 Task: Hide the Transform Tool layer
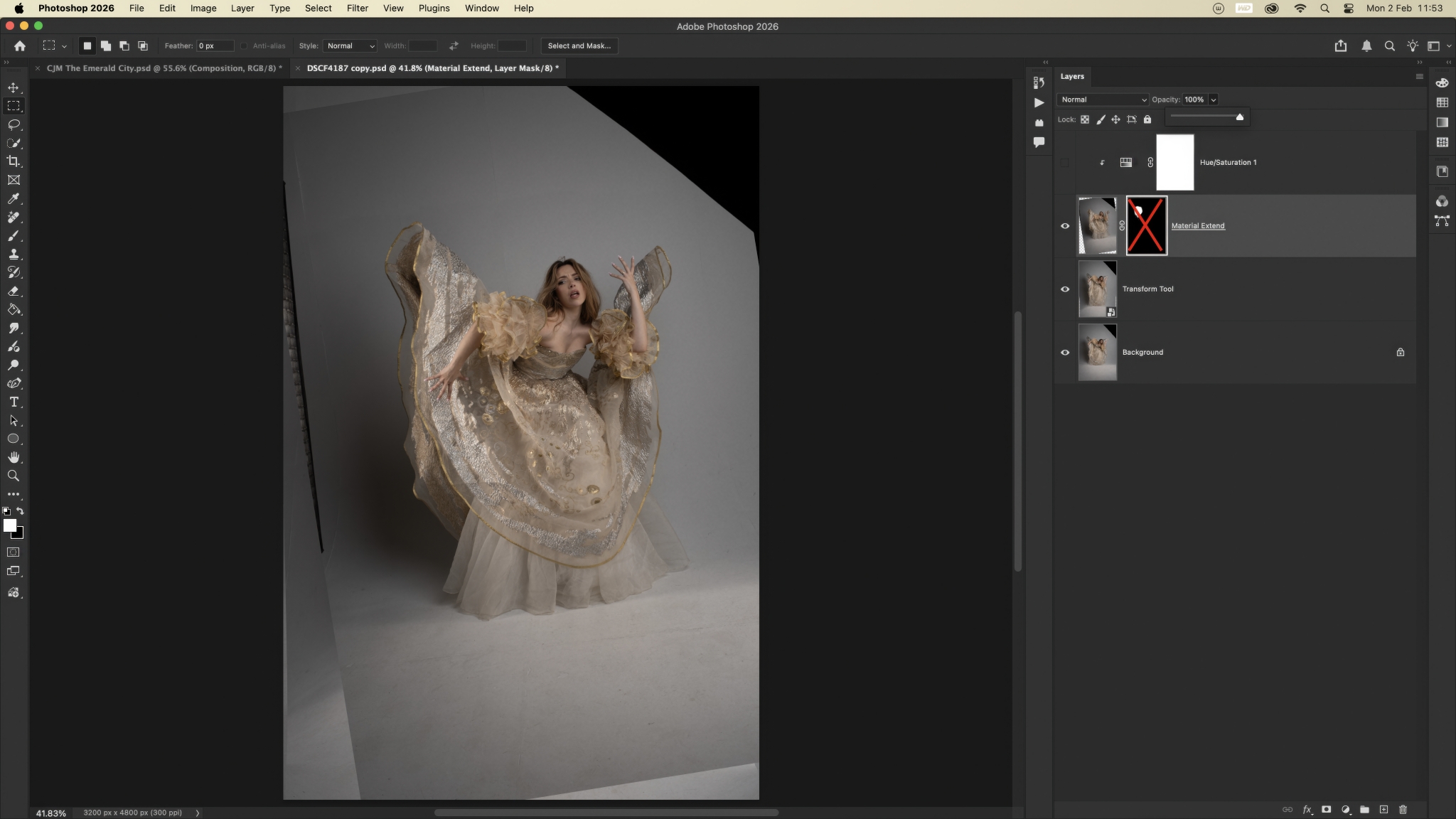coord(1065,289)
